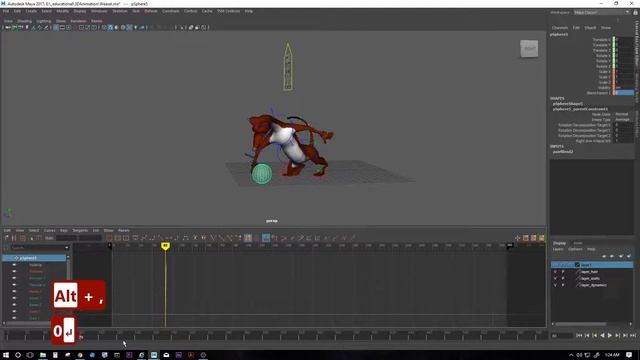
Task: Open Graph Editor Curves menu
Action: pos(49,231)
